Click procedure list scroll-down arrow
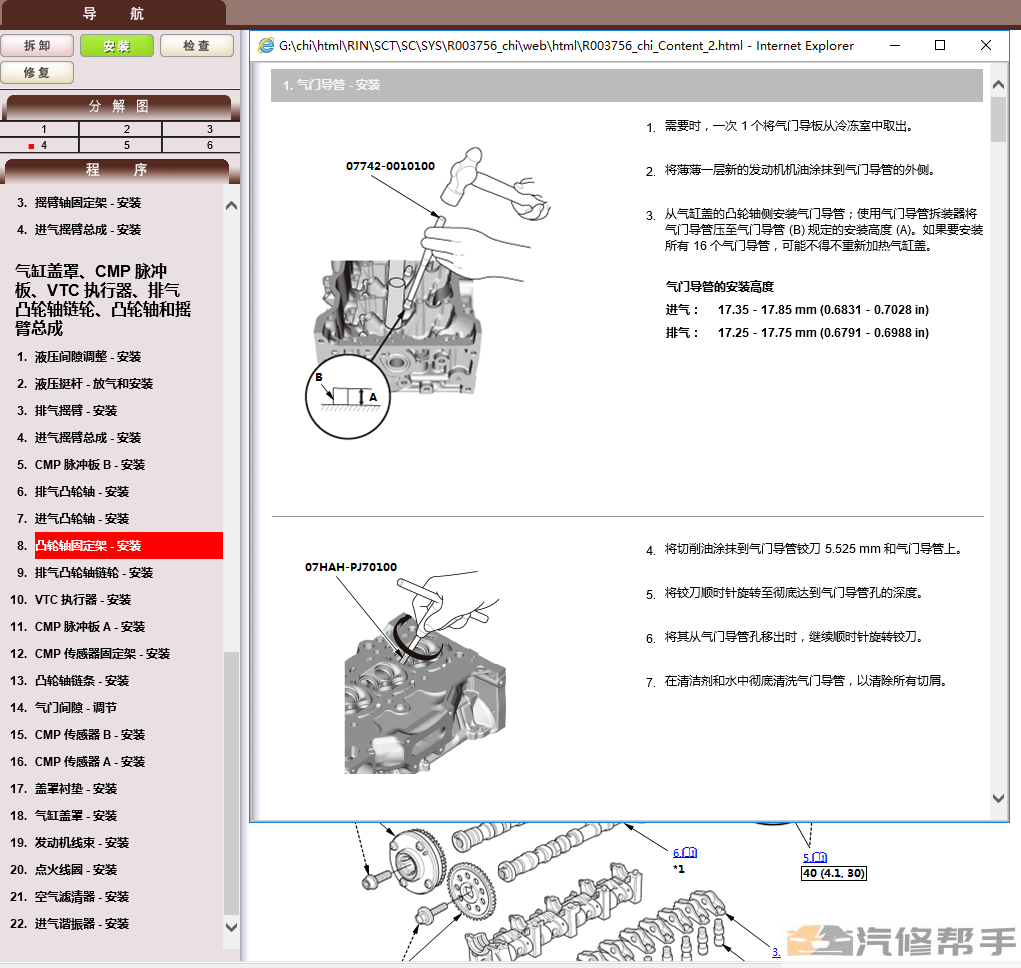The height and width of the screenshot is (968, 1021). coord(231,926)
